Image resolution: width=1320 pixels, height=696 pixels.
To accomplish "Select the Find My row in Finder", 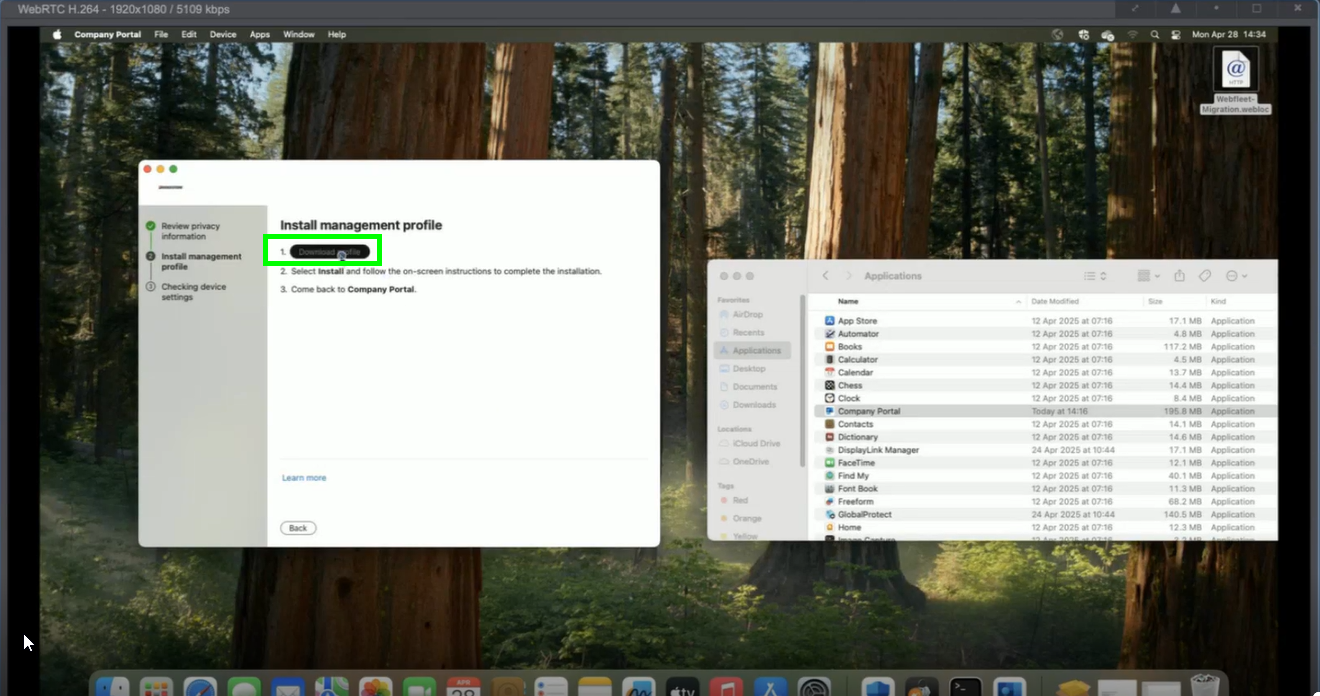I will [1044, 477].
